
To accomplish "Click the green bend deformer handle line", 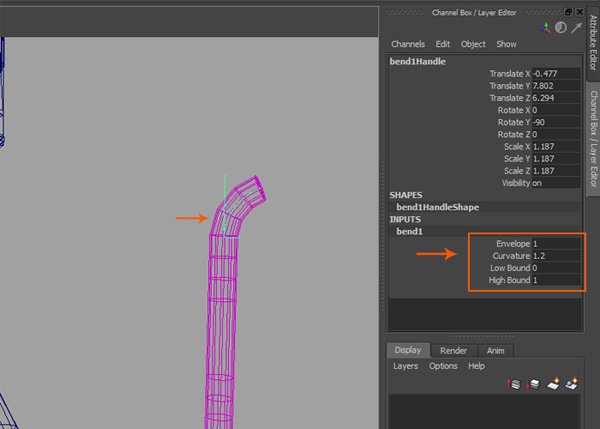I will 225,188.
